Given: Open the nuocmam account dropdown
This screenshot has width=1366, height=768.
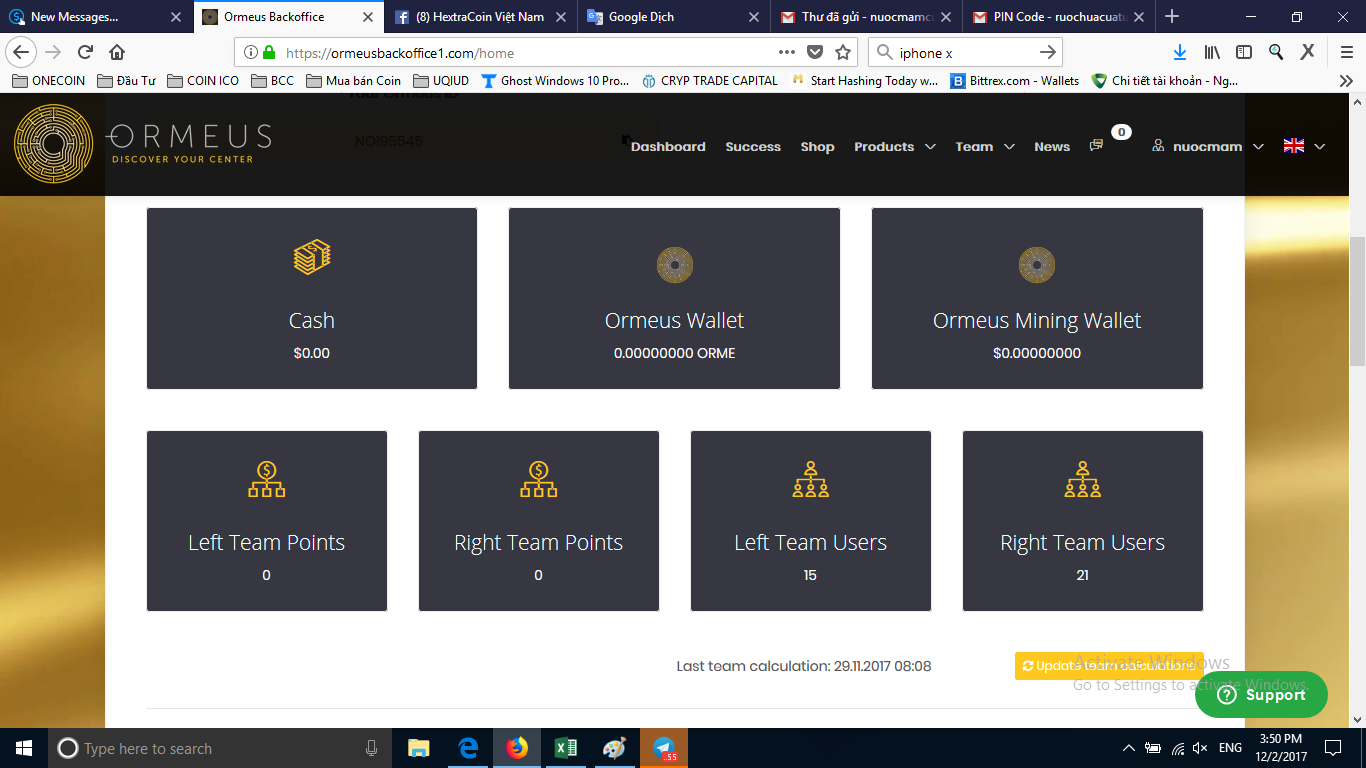Looking at the screenshot, I should [x=1208, y=146].
